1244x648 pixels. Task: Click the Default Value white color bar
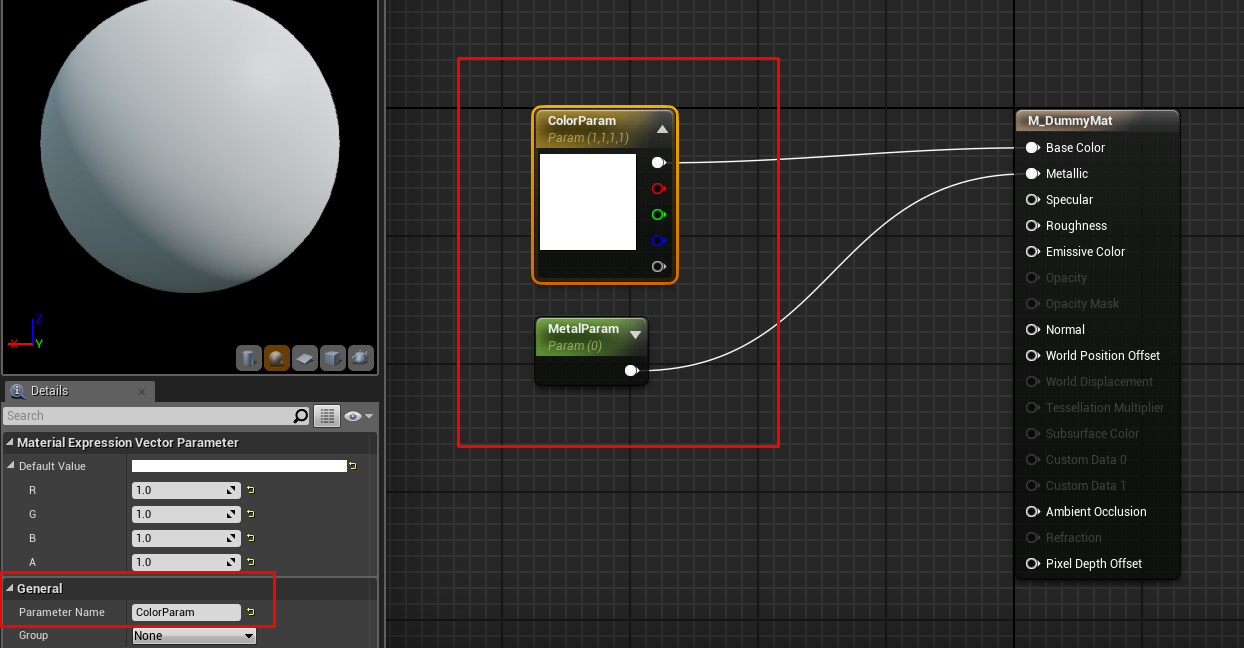(239, 466)
